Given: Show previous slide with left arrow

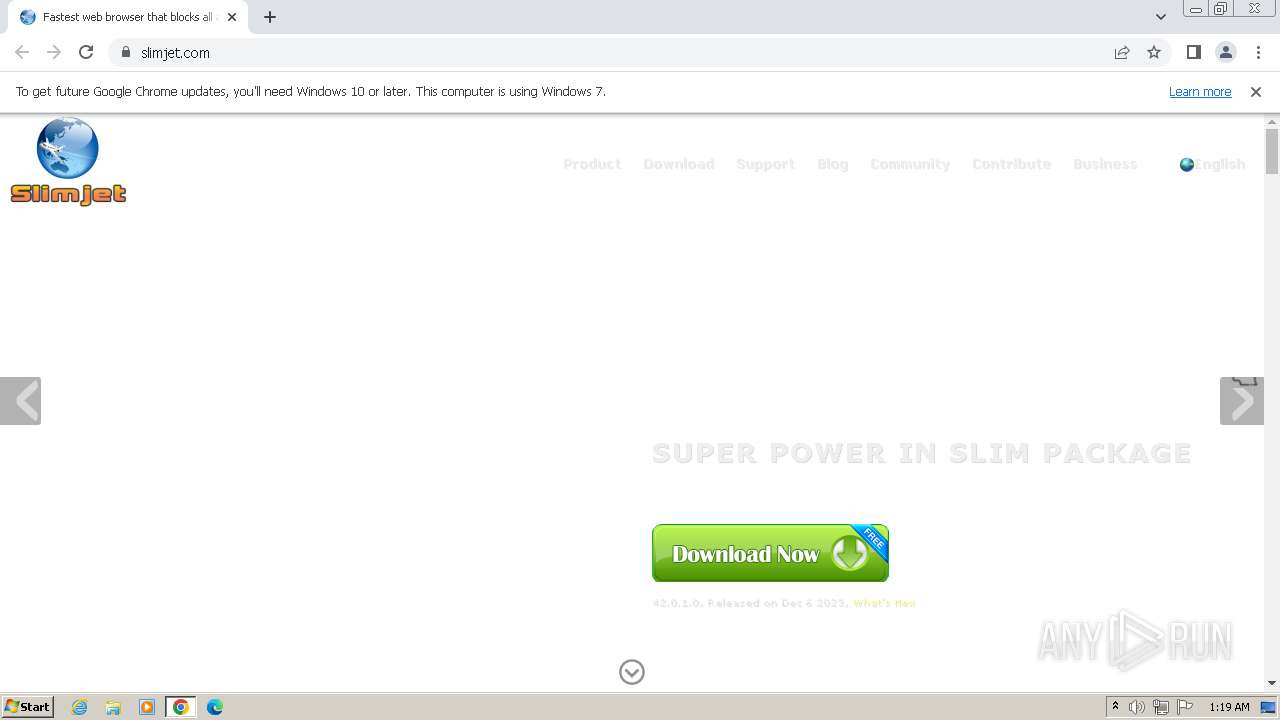Looking at the screenshot, I should coord(20,401).
